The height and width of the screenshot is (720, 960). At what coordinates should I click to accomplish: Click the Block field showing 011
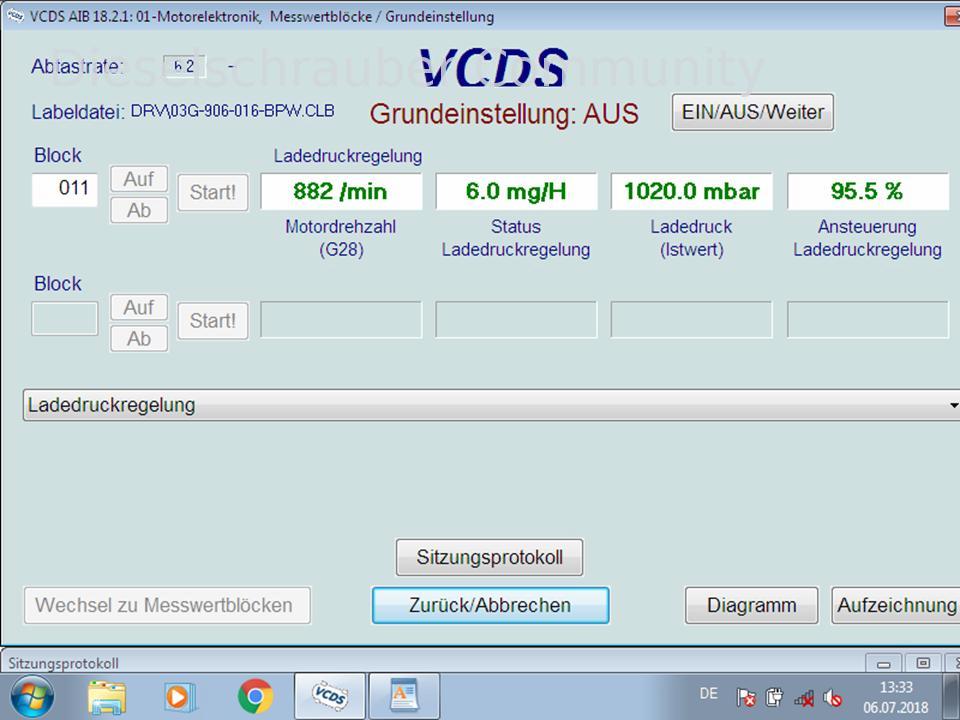(65, 190)
